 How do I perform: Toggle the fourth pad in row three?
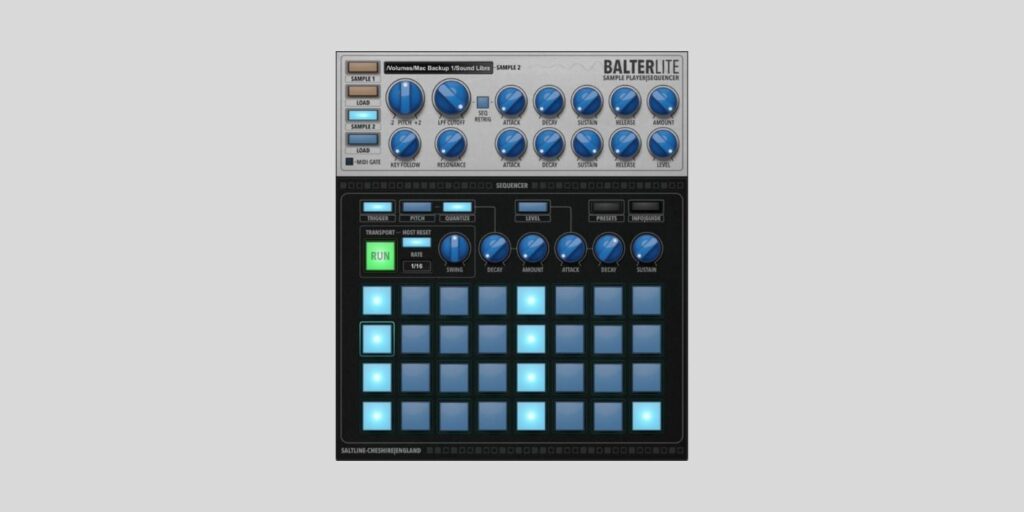(492, 377)
